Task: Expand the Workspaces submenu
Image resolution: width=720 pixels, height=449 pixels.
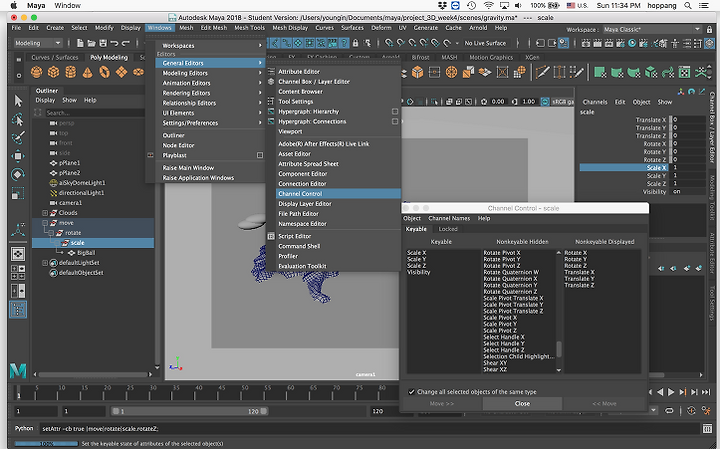Action: click(209, 46)
